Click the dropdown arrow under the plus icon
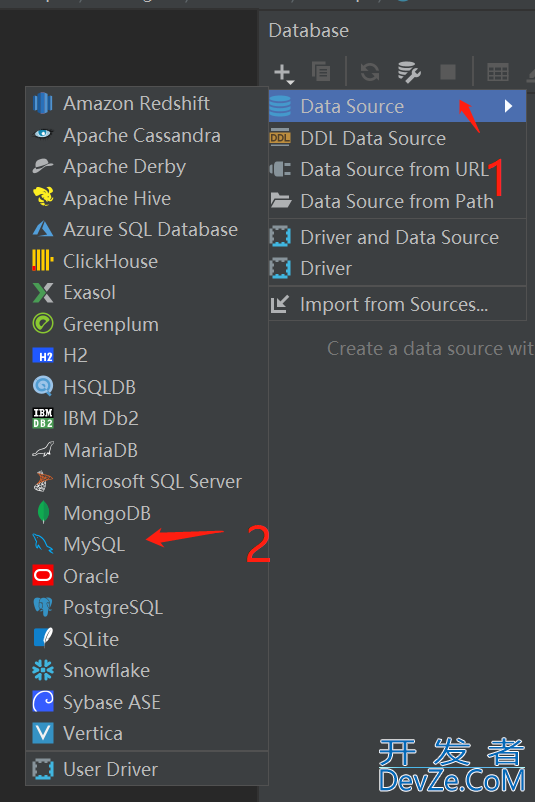The height and width of the screenshot is (802, 535). coord(291,82)
